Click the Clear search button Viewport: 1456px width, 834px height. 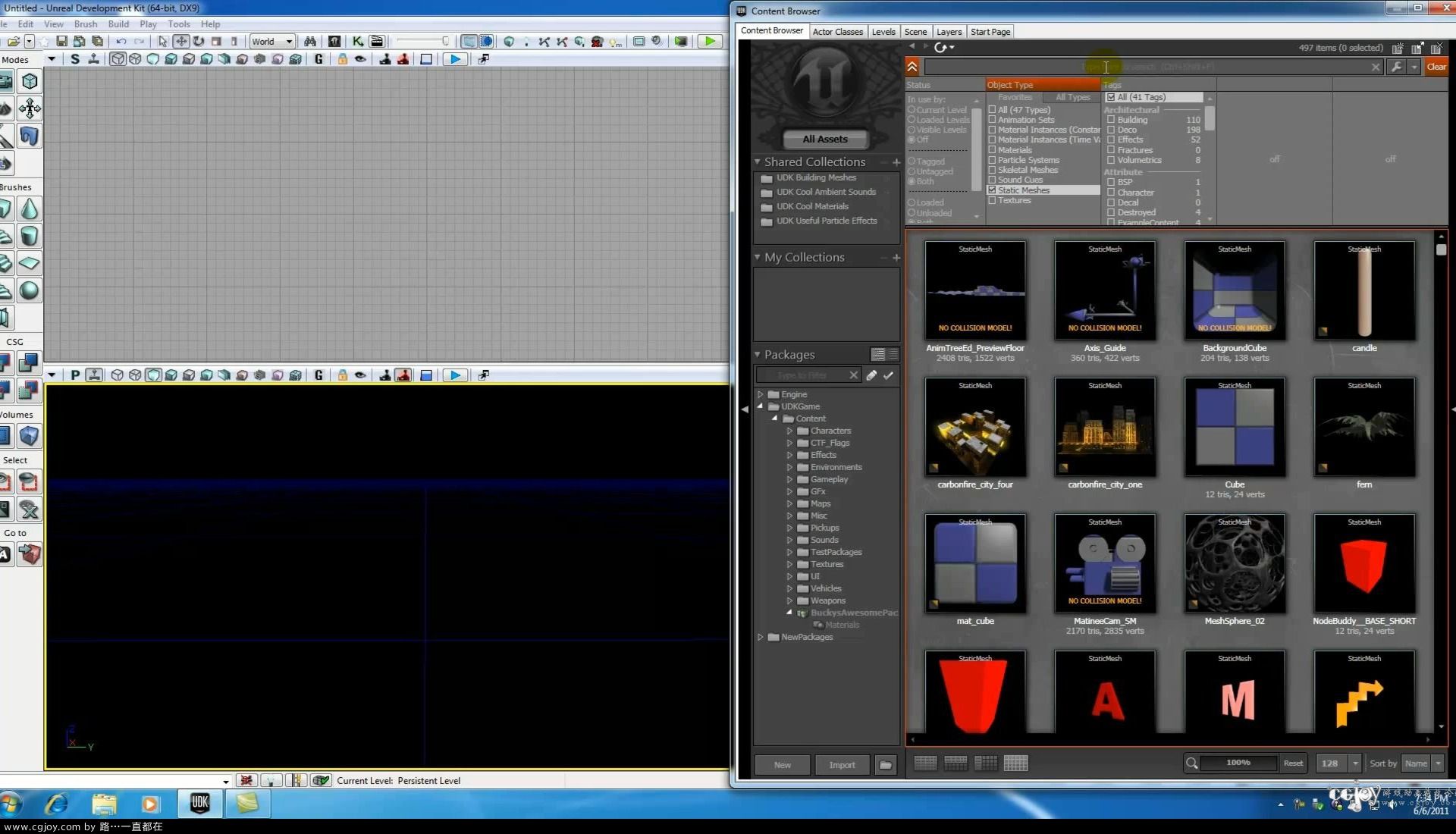point(1436,67)
